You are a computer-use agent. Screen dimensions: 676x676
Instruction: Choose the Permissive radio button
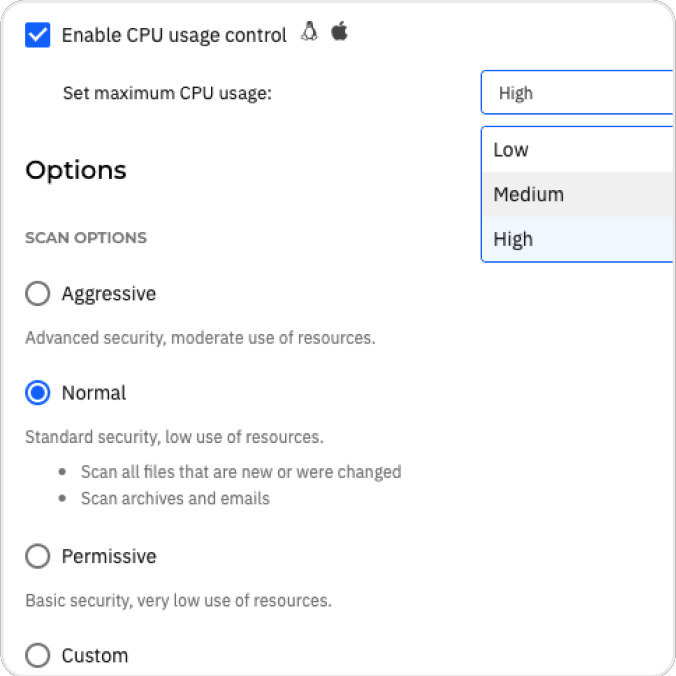tap(38, 556)
